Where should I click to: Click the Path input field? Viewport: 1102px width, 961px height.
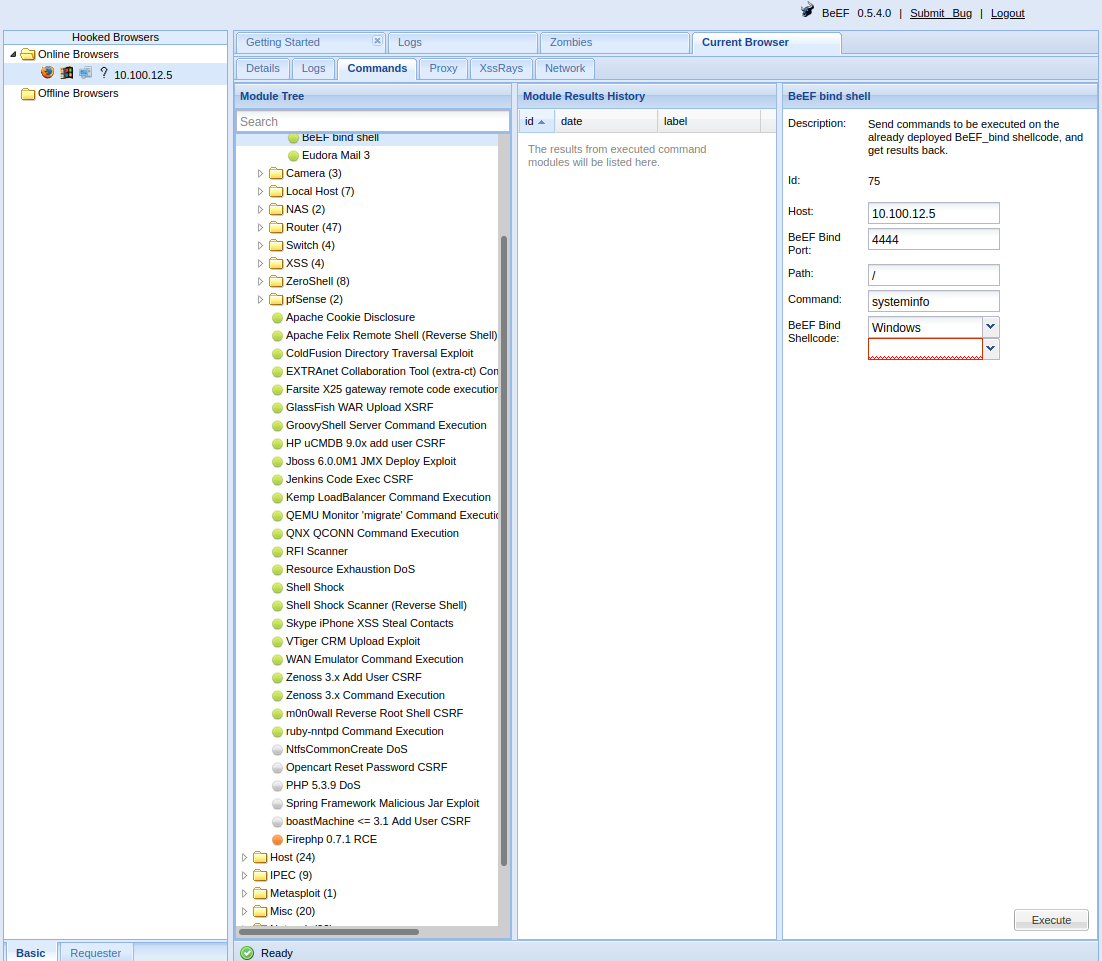pos(933,275)
